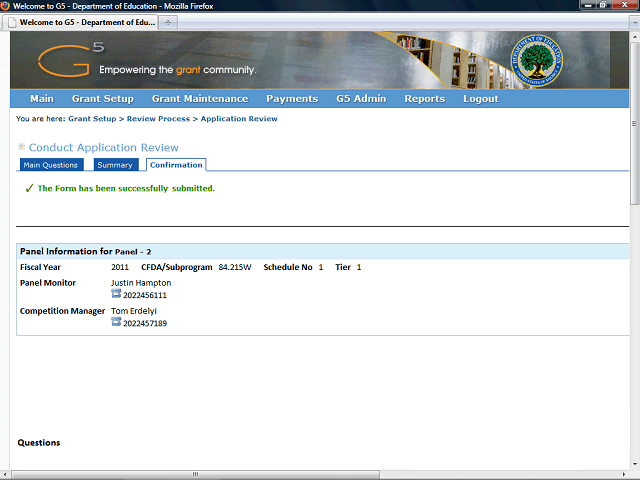Click the Panel Monitor label
Viewport: 640px width, 480px height.
48,283
